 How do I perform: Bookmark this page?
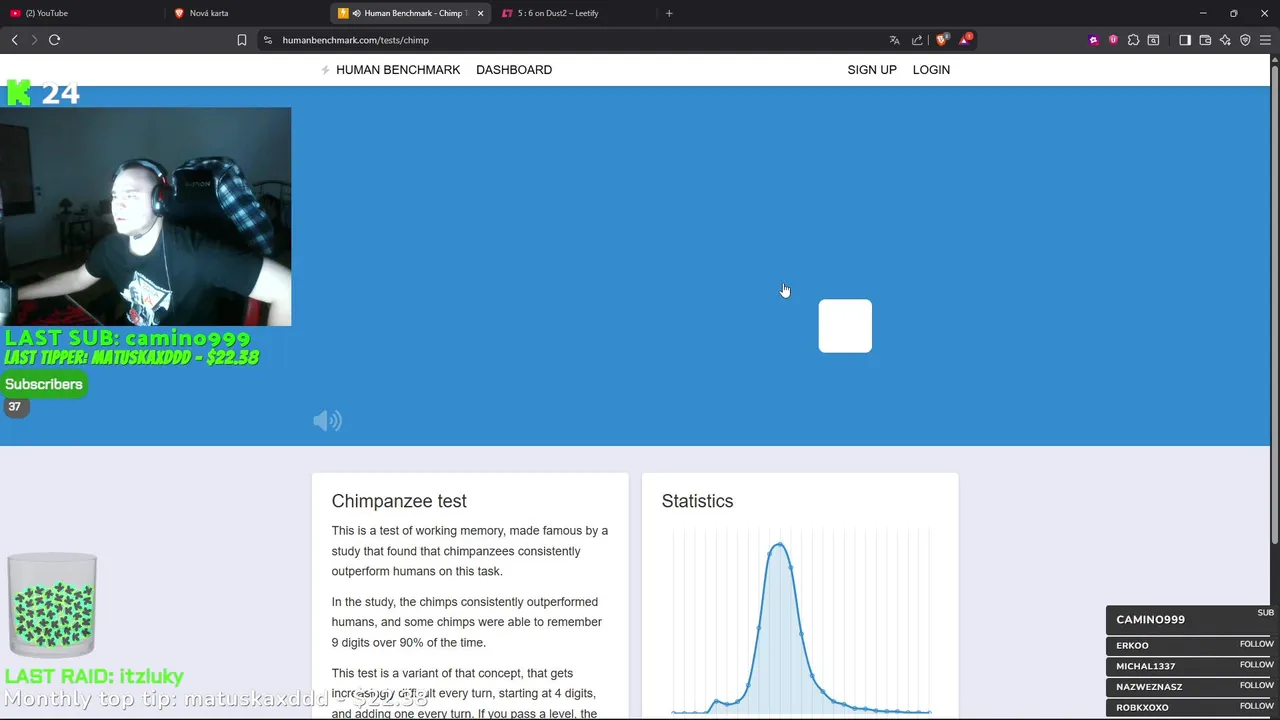(x=241, y=40)
